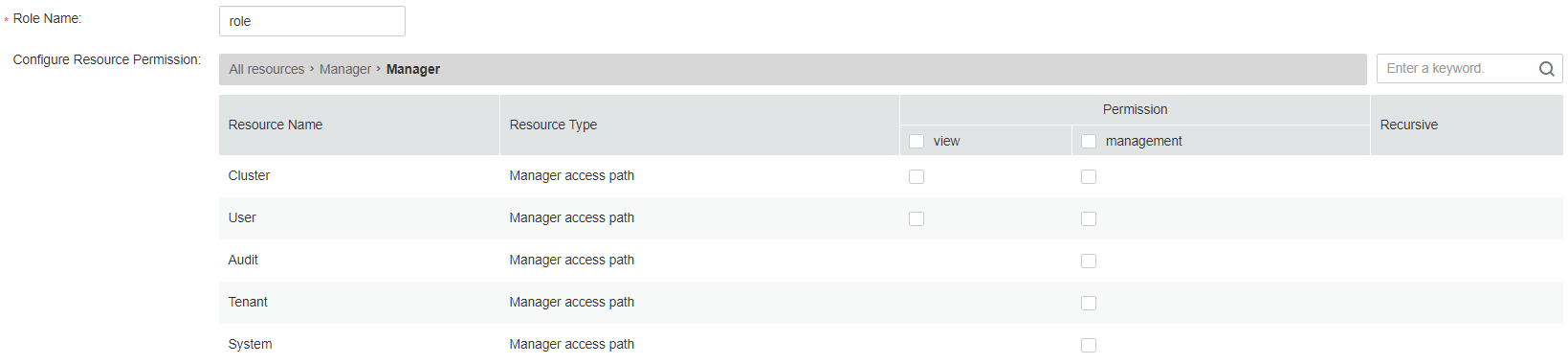The height and width of the screenshot is (364, 1568).
Task: Enable view permission for Cluster
Action: click(917, 176)
